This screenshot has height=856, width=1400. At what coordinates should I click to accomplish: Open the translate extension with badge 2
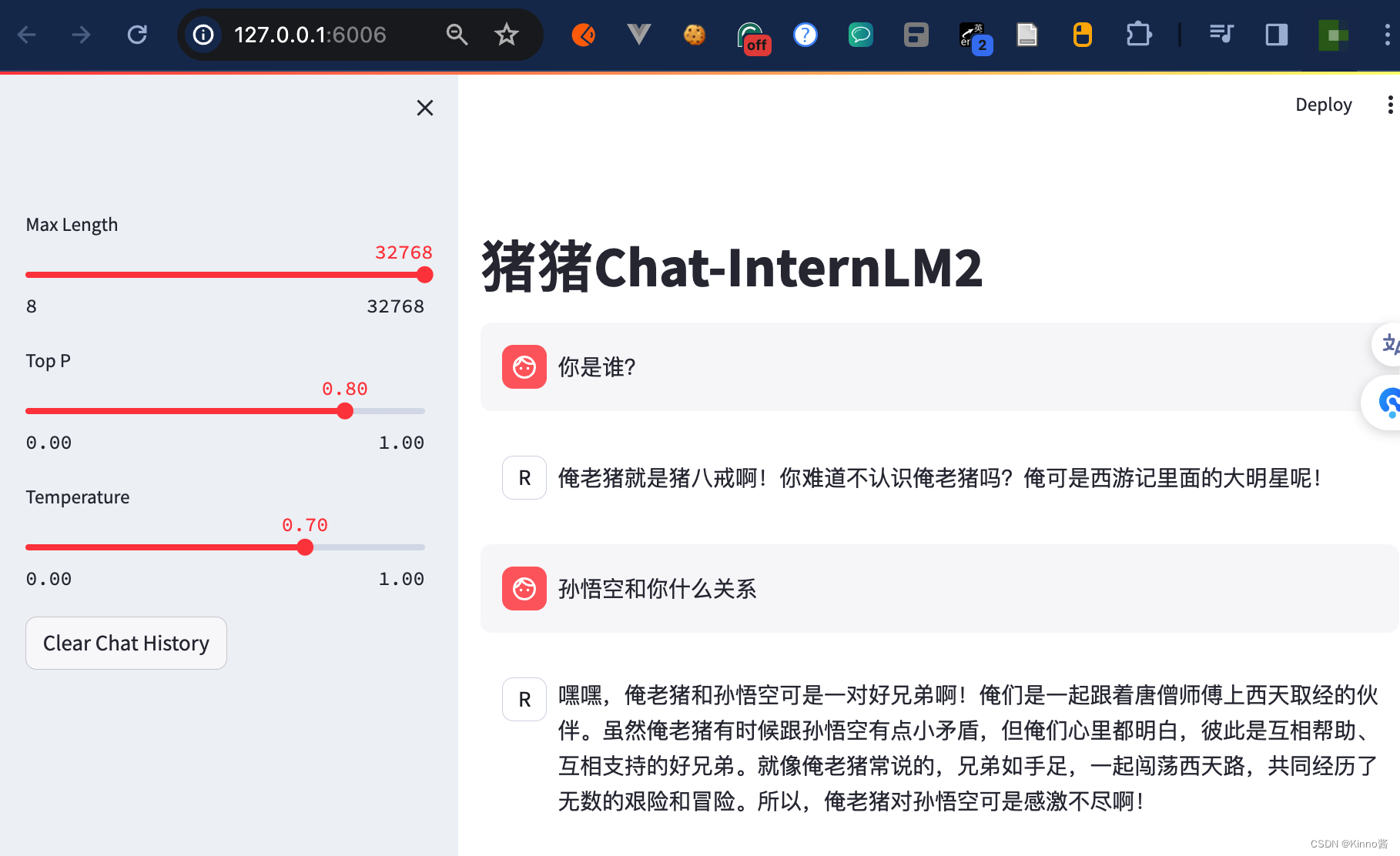pyautogui.click(x=975, y=37)
